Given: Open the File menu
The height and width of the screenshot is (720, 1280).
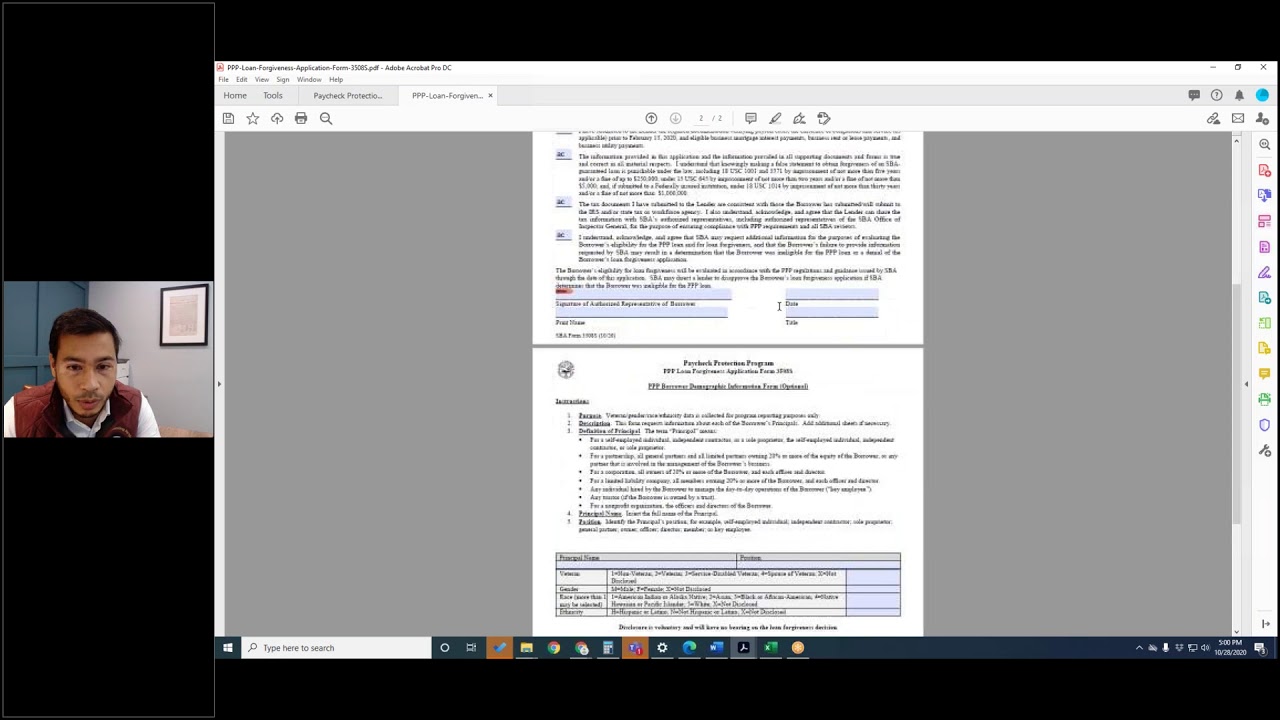Looking at the screenshot, I should pyautogui.click(x=223, y=80).
